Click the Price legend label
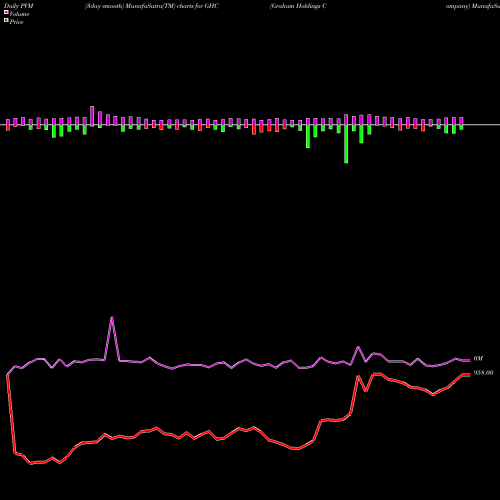The image size is (500, 500). pos(16,22)
